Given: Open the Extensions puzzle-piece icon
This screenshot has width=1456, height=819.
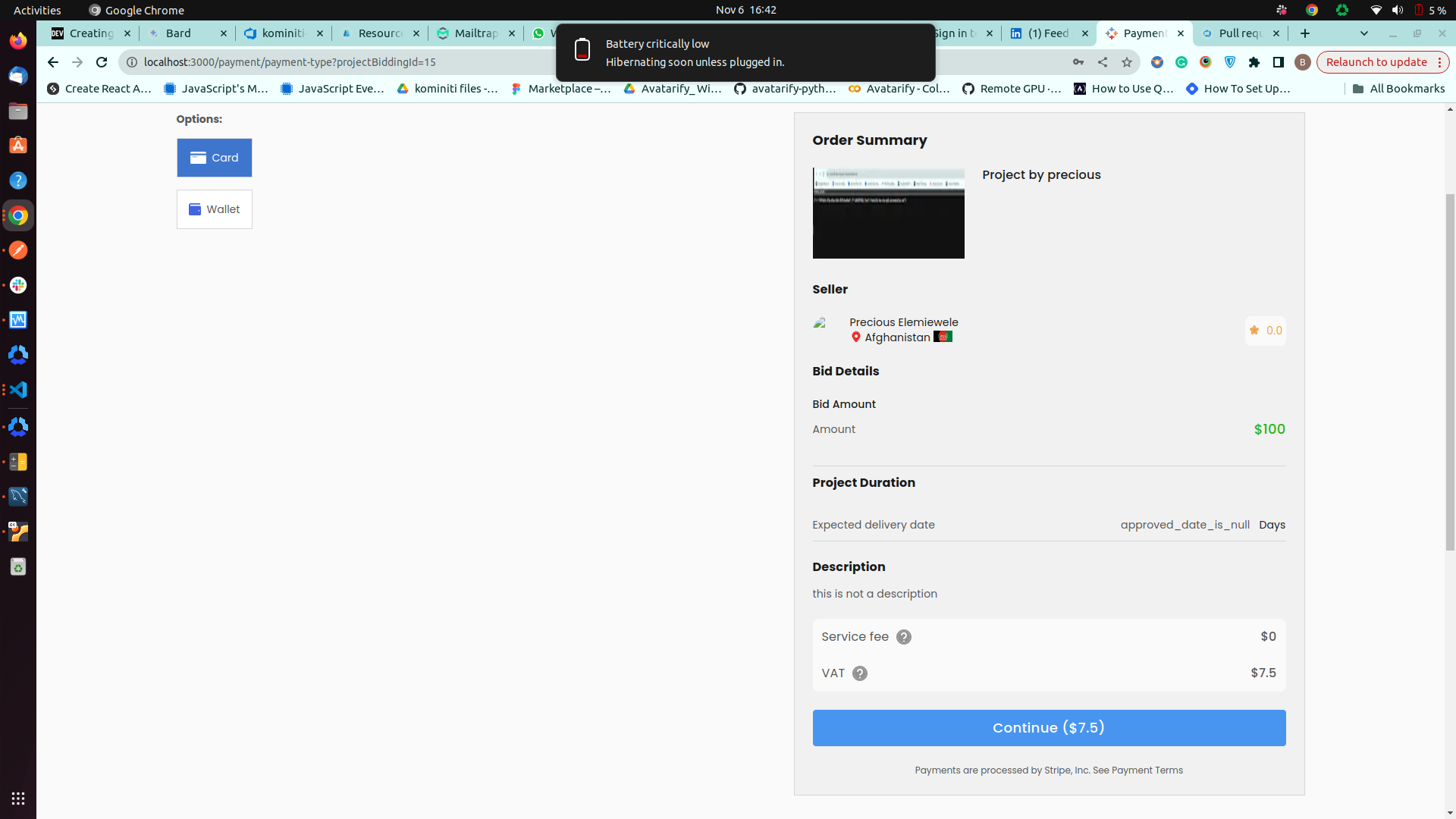Looking at the screenshot, I should [1254, 62].
